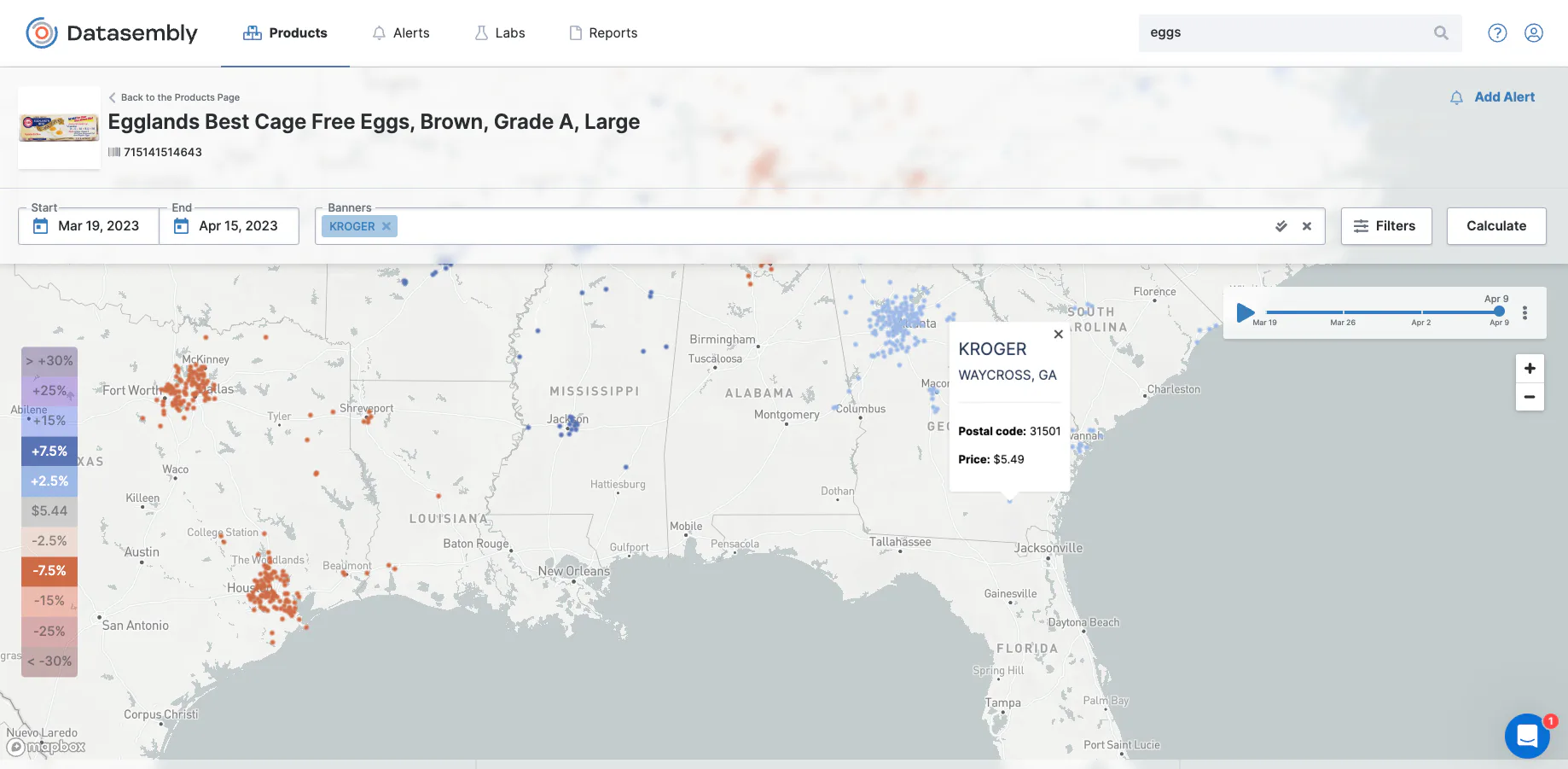Select the +2.5% legend swatch
Viewport: 1568px width, 769px height.
[49, 481]
